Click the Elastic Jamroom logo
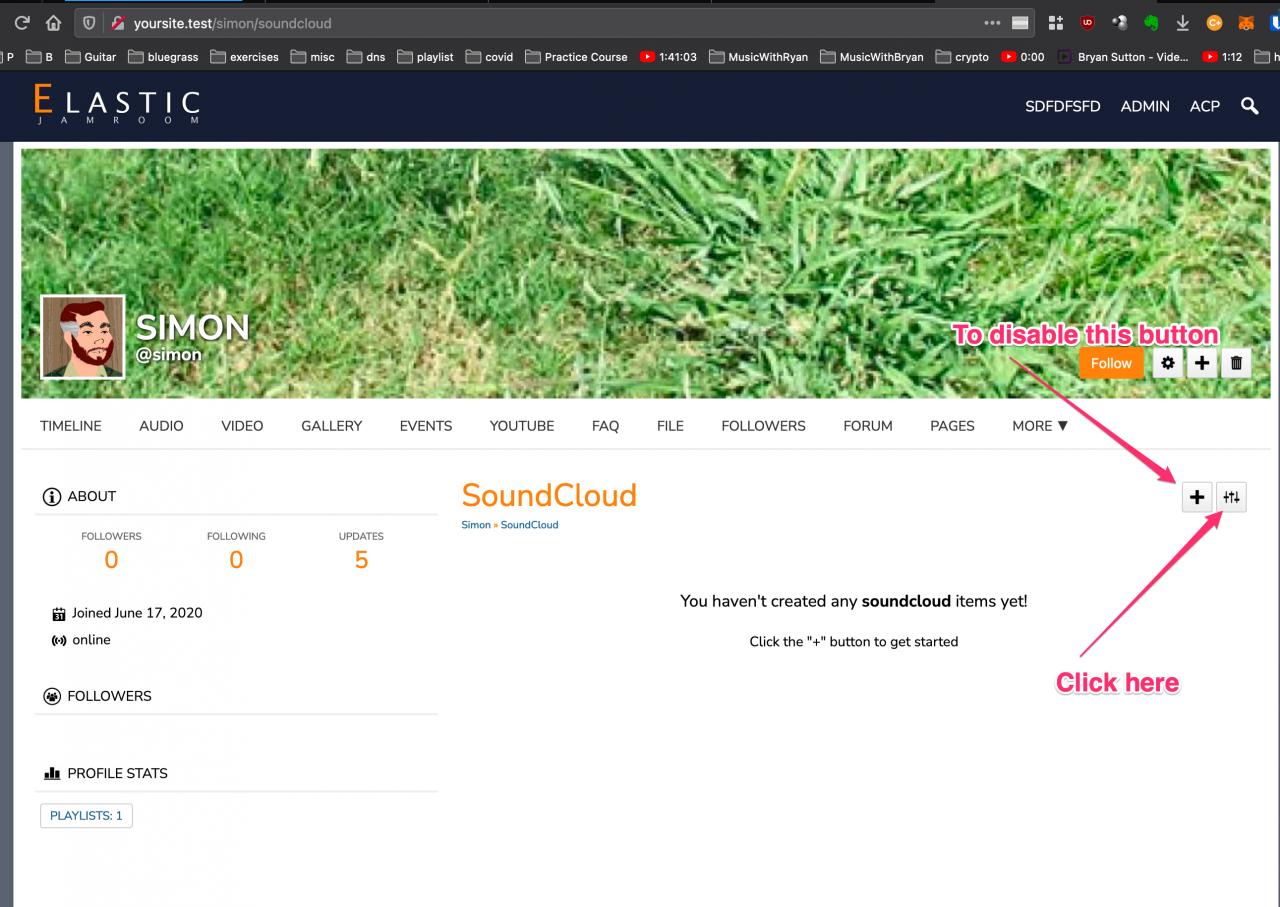1280x907 pixels. [x=116, y=105]
